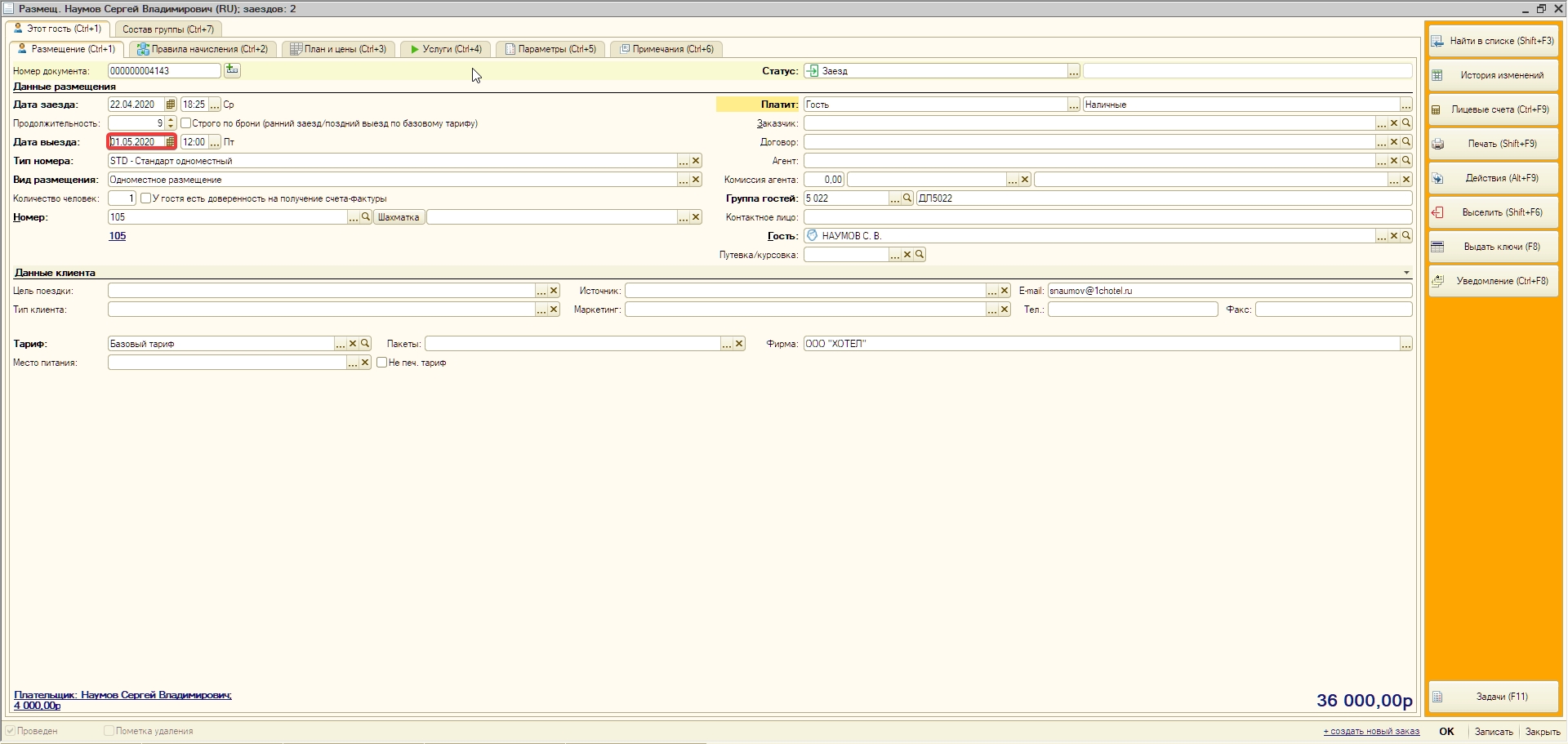
Task: Click the Выдать ключи button
Action: [x=1493, y=247]
